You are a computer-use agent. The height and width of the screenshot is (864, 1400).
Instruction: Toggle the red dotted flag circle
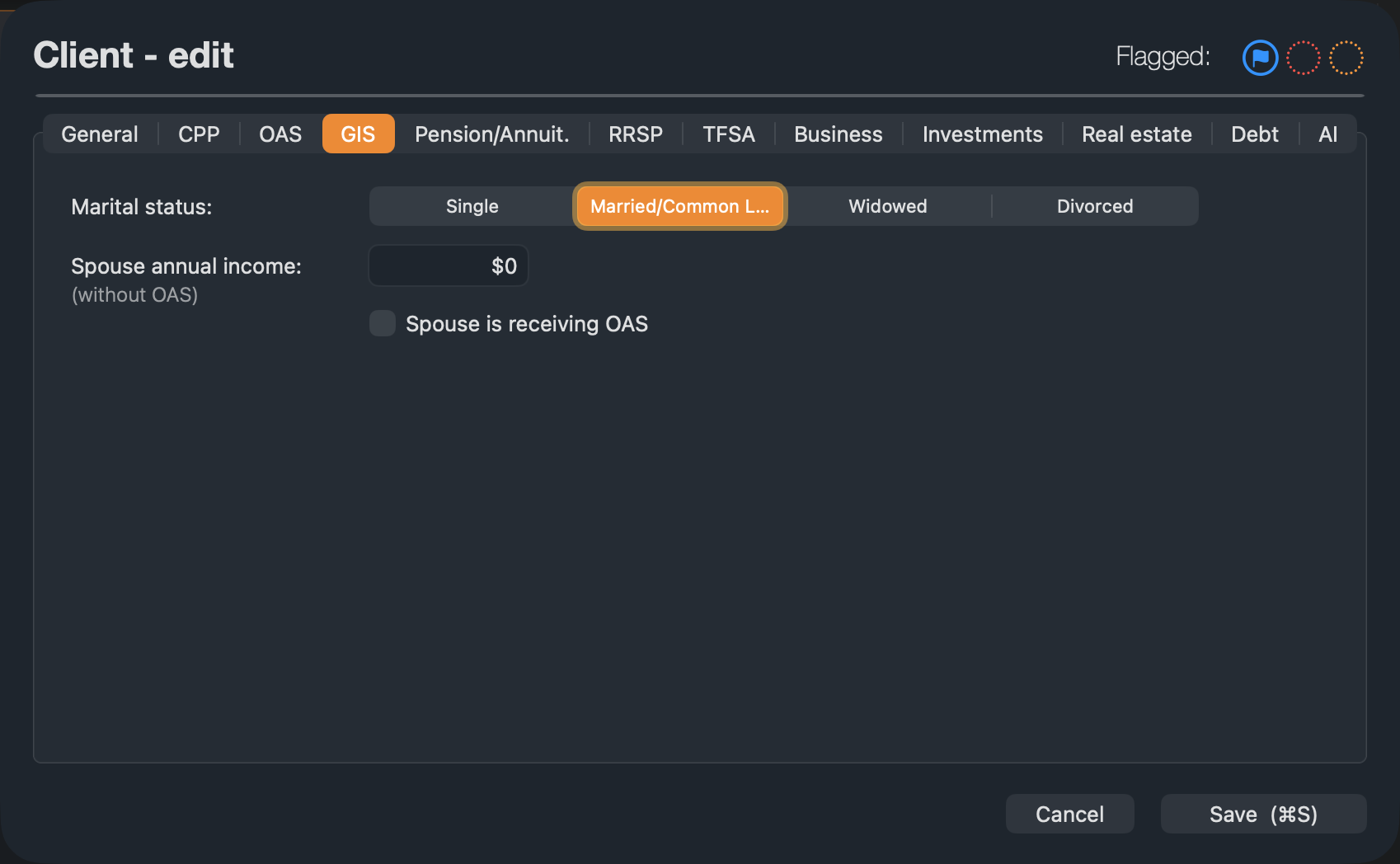[1304, 58]
